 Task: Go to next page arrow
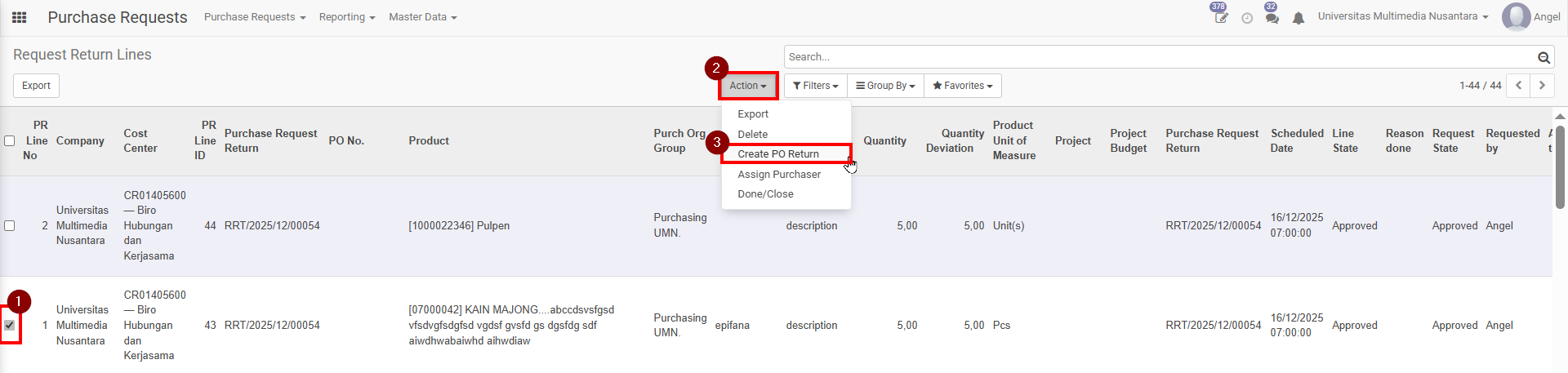[x=1542, y=86]
